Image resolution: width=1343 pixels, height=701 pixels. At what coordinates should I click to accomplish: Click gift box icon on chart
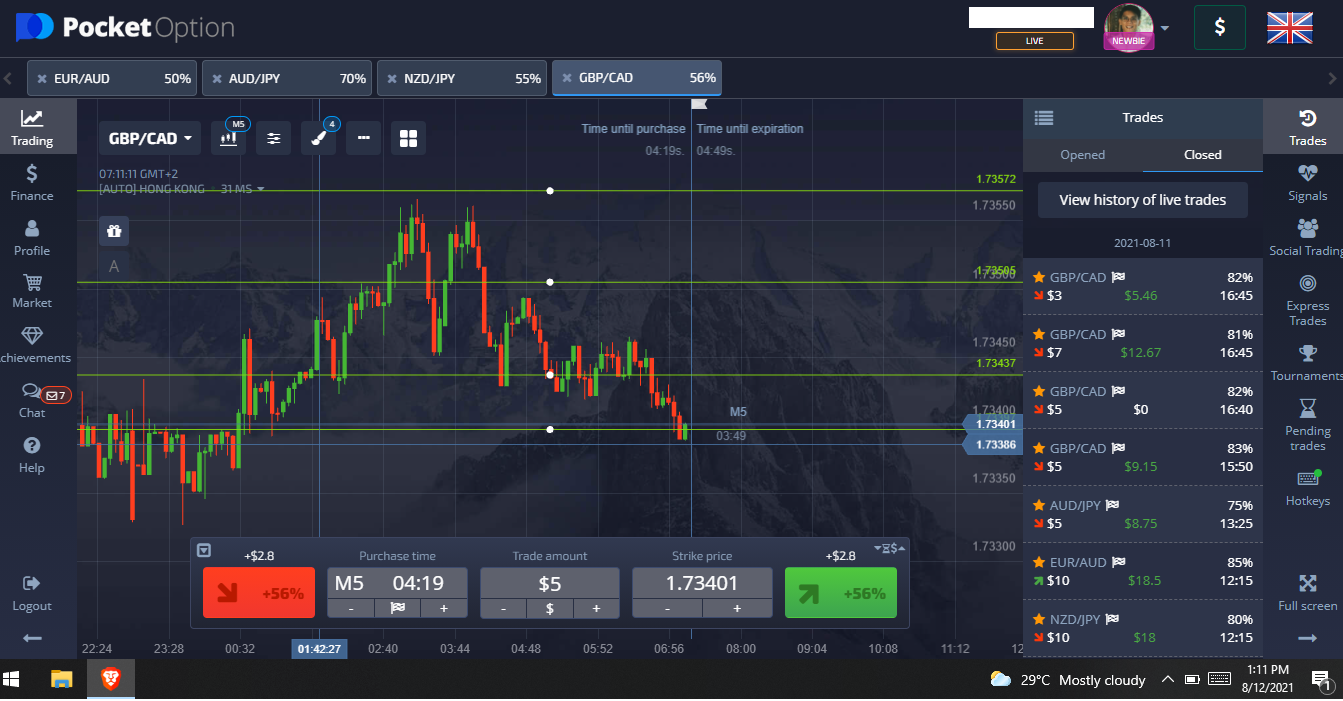[x=114, y=231]
